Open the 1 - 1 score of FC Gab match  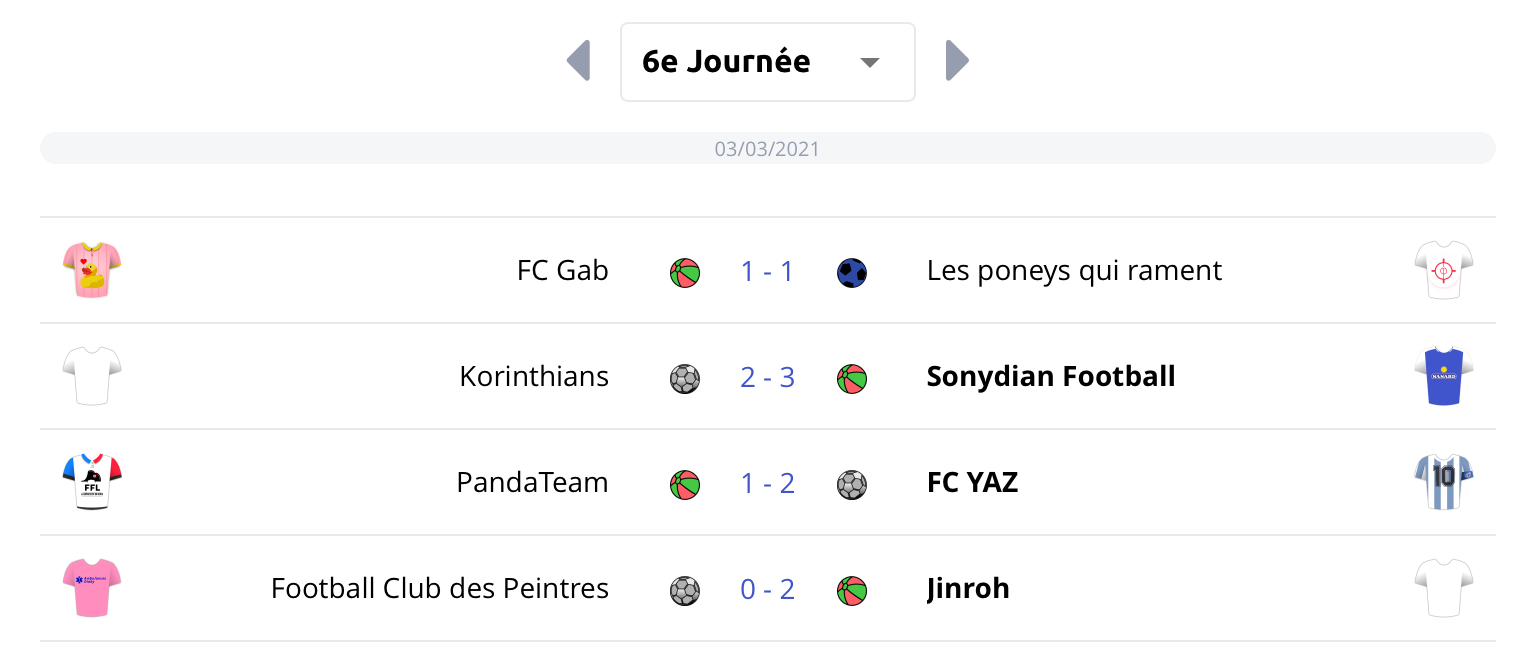coord(767,271)
